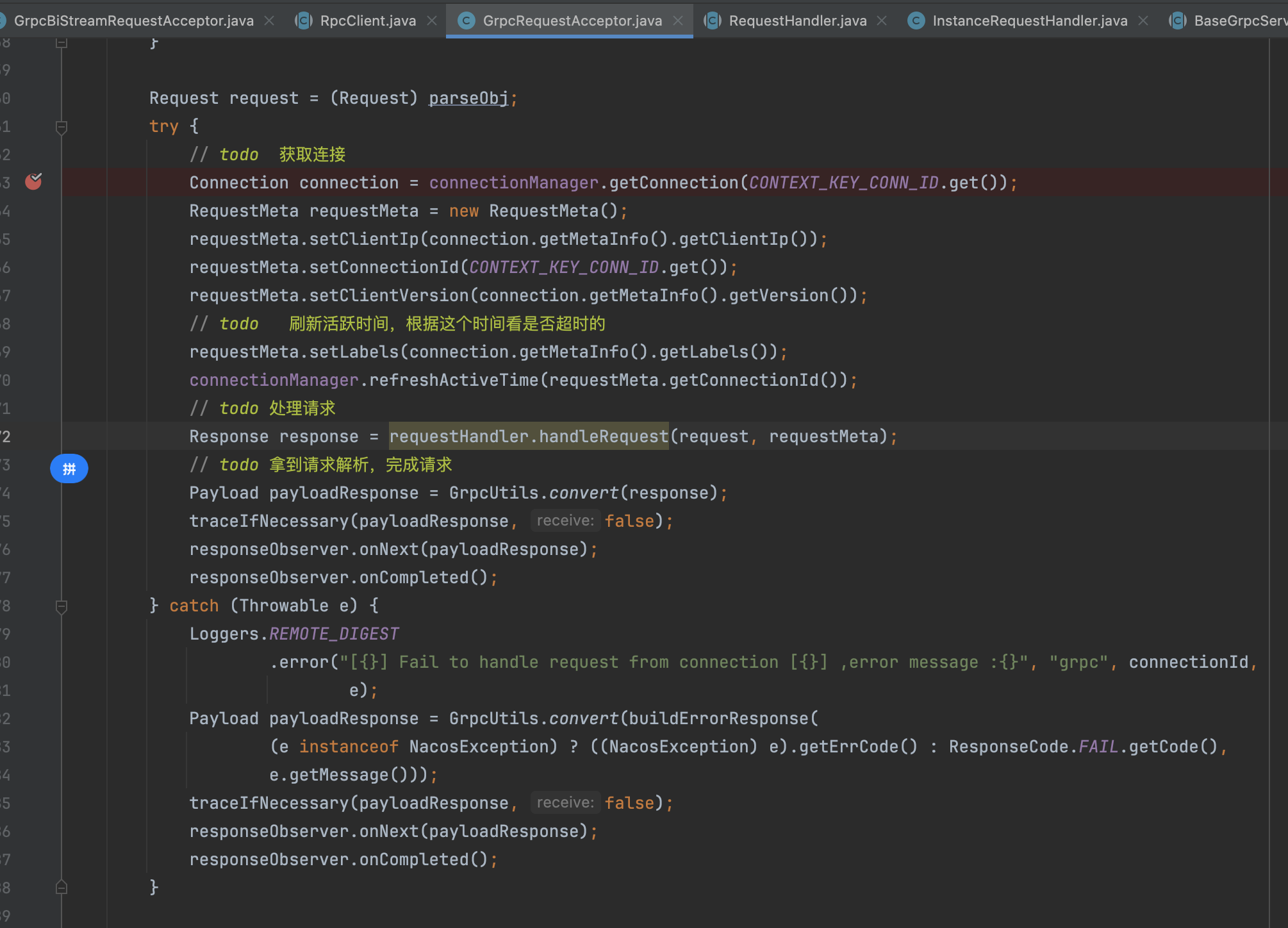
Task: Switch to RpcClient.java tab
Action: (x=368, y=21)
